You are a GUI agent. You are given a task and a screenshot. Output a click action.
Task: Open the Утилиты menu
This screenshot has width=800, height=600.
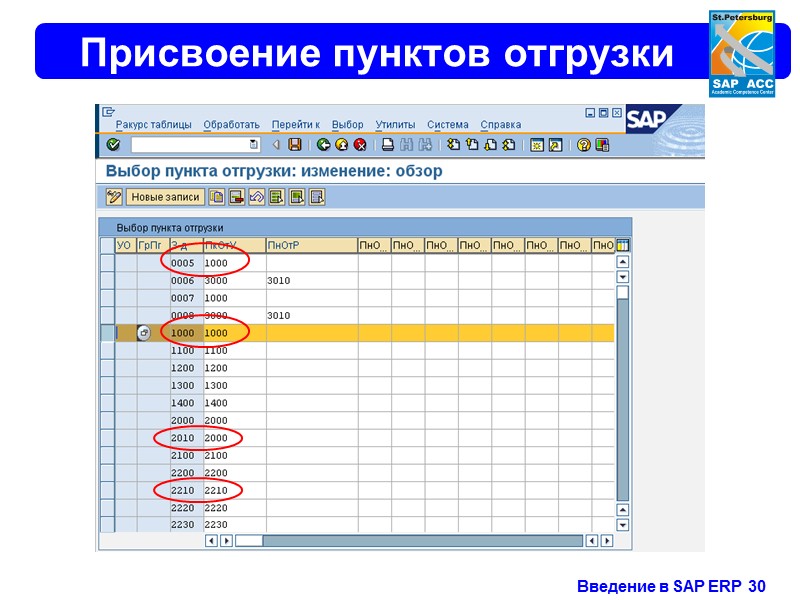[395, 124]
